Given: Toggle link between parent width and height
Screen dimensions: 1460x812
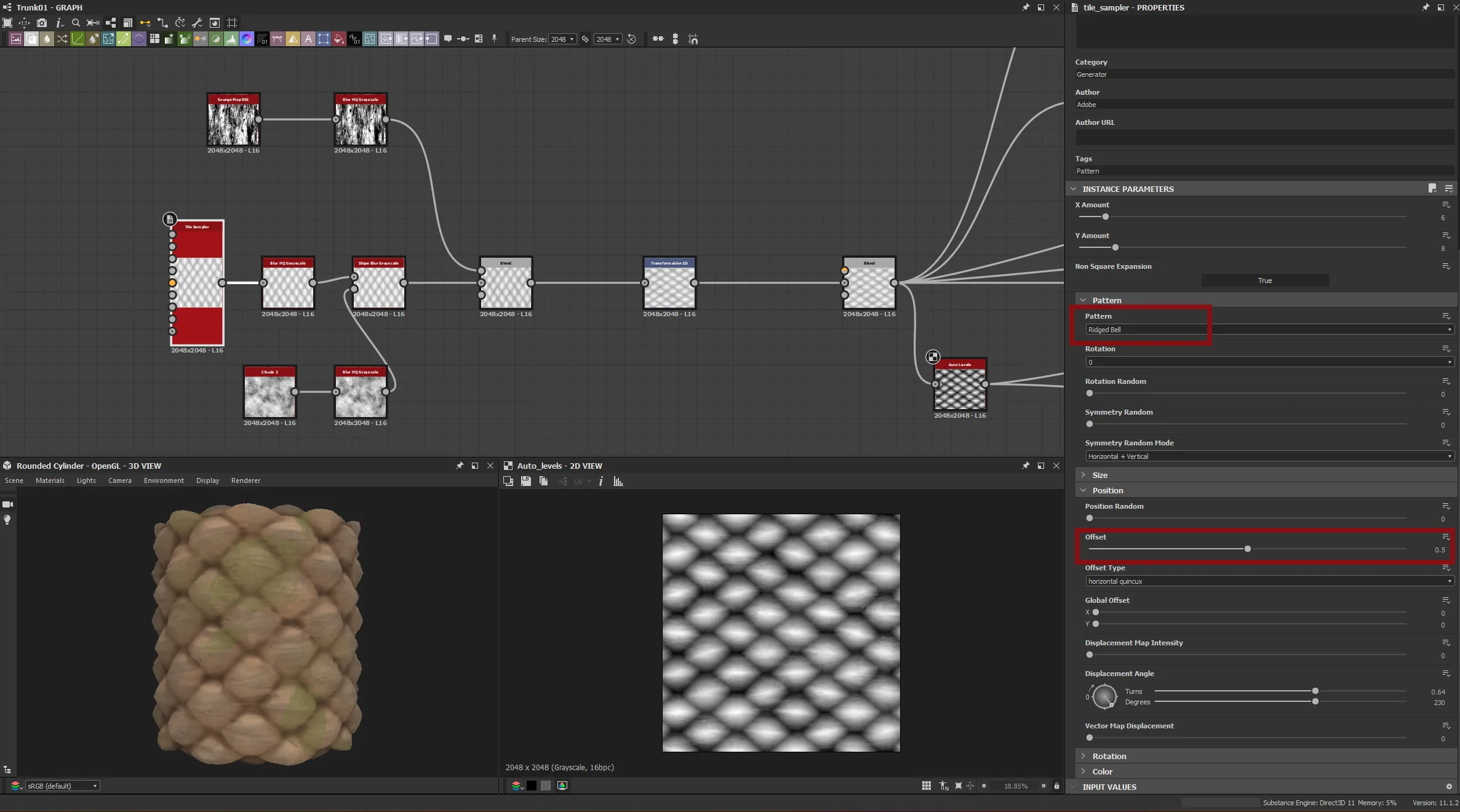Looking at the screenshot, I should point(585,39).
